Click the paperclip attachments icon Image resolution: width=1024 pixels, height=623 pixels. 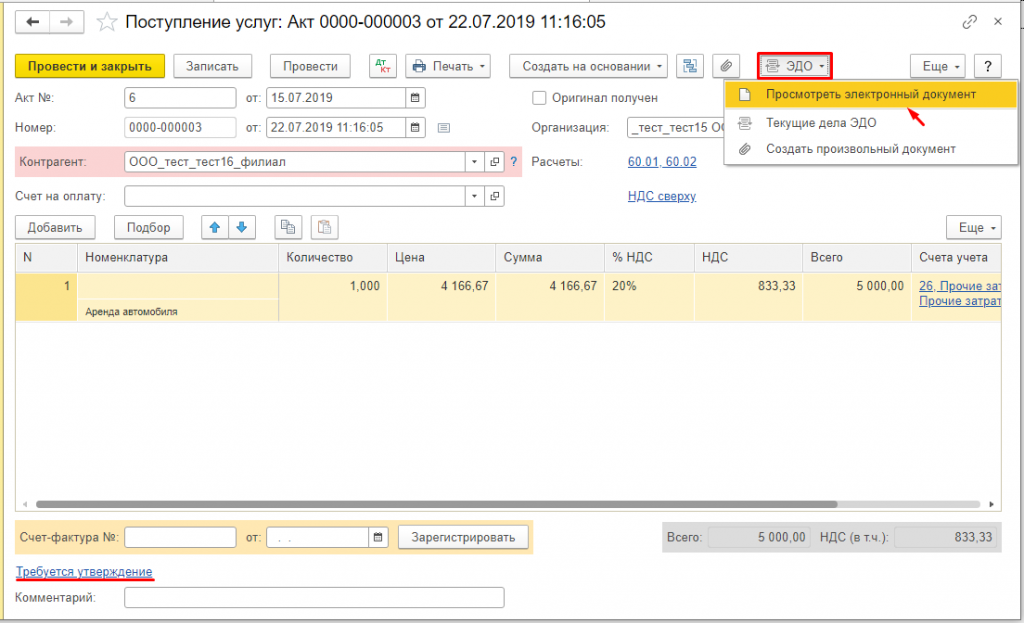point(728,66)
